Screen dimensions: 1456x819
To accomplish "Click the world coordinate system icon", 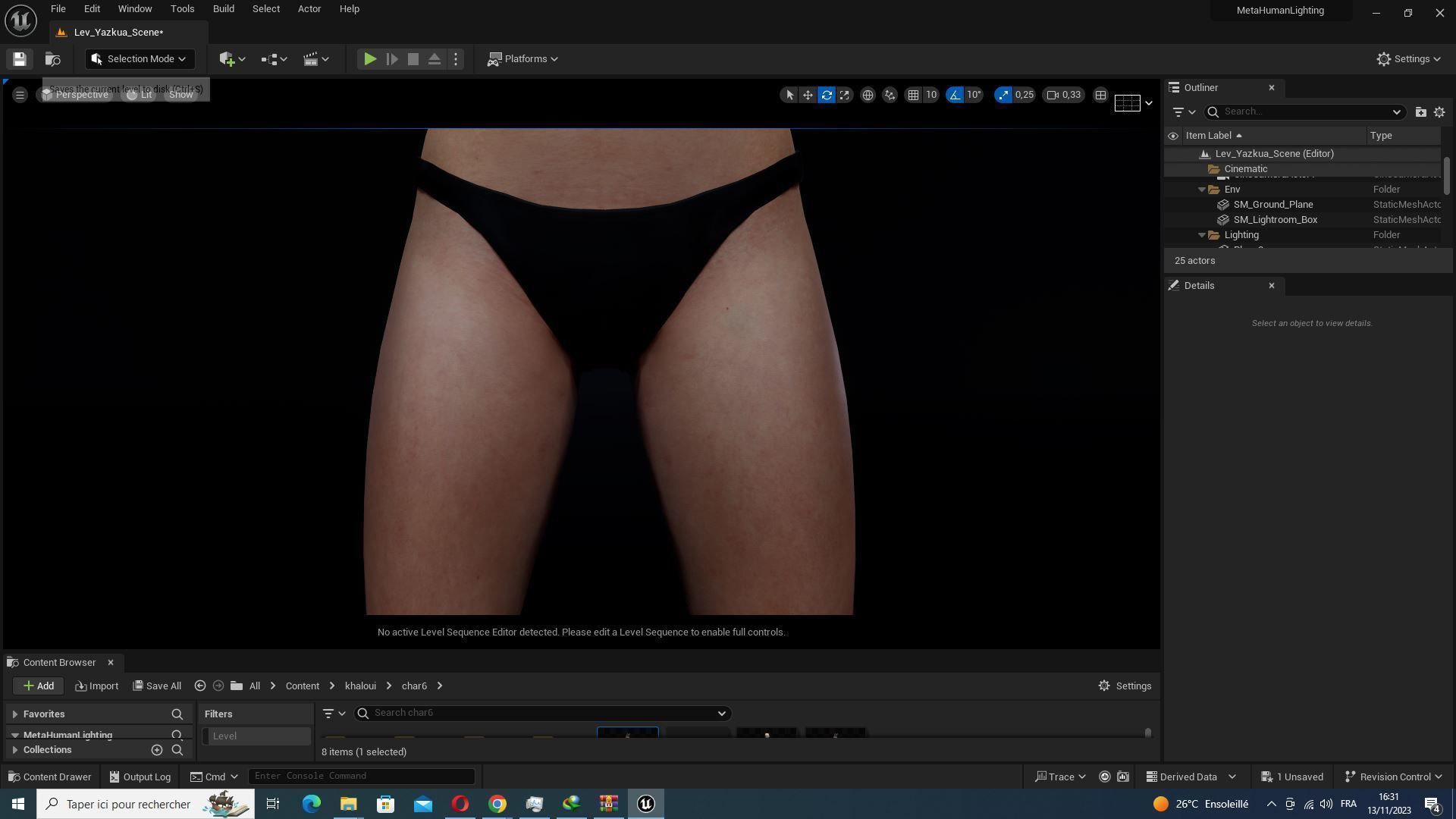I will (x=868, y=95).
